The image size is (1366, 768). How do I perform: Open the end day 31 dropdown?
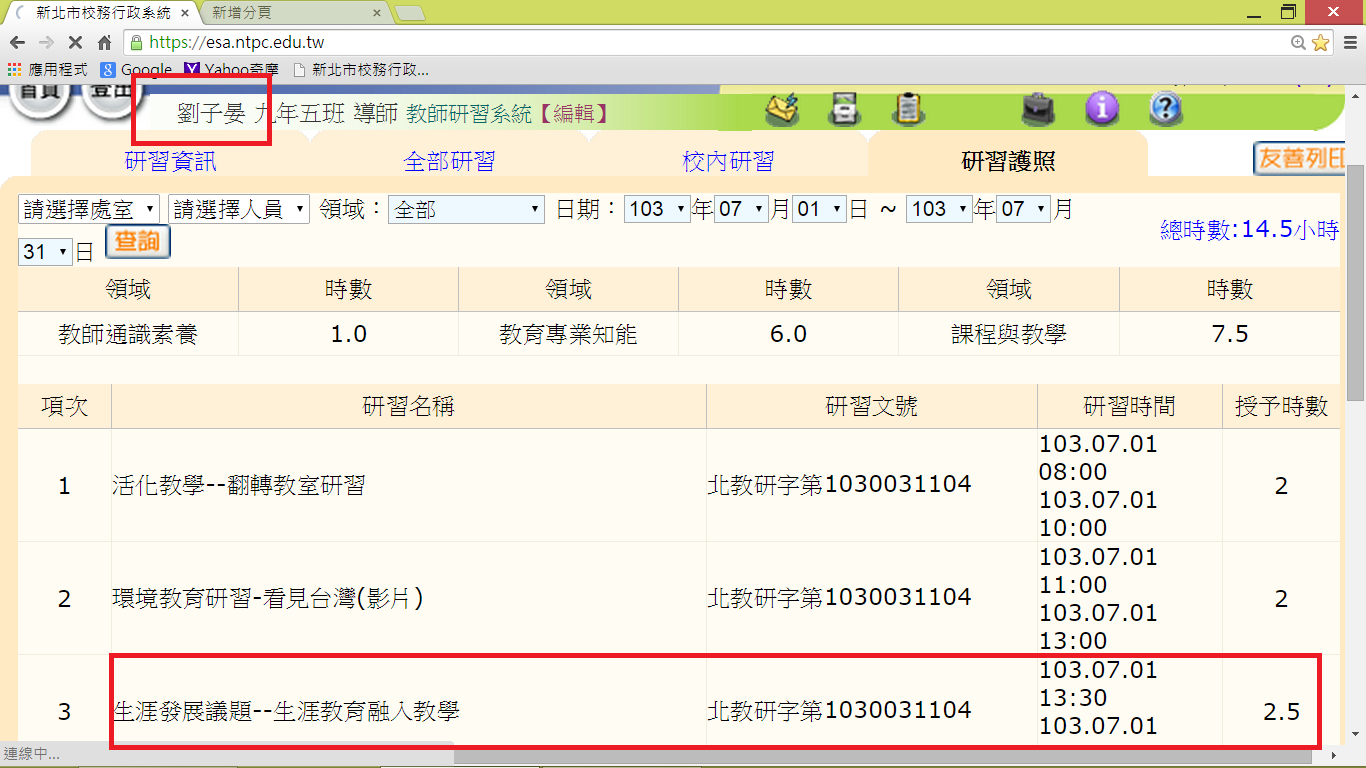point(46,251)
